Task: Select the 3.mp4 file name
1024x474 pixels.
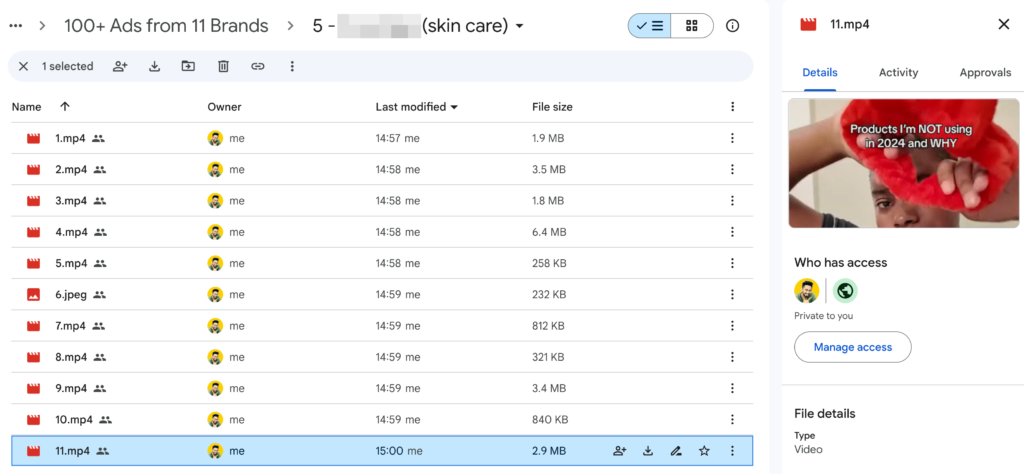Action: coord(71,200)
